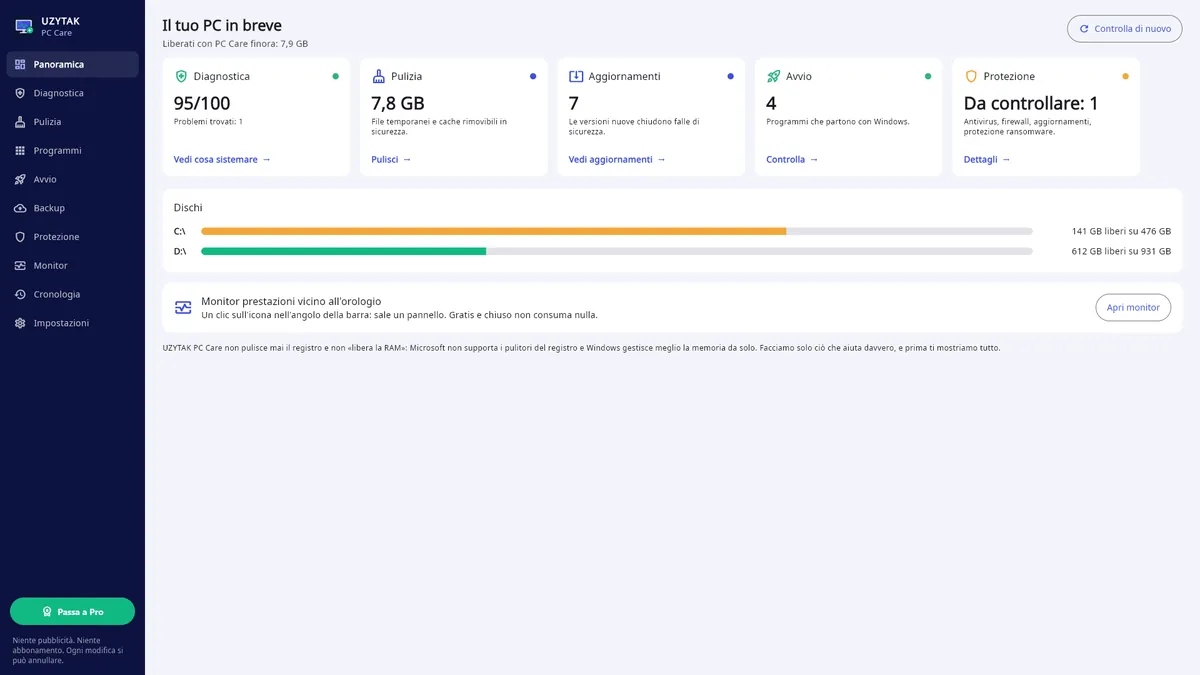1200x675 pixels.
Task: Click the Vedi cosa sistemare link
Action: [222, 160]
